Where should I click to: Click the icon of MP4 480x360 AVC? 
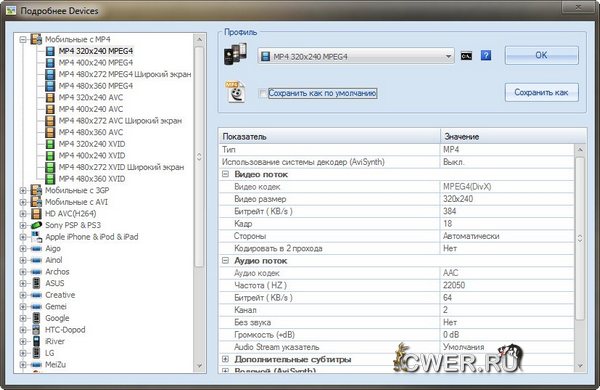pyautogui.click(x=50, y=132)
